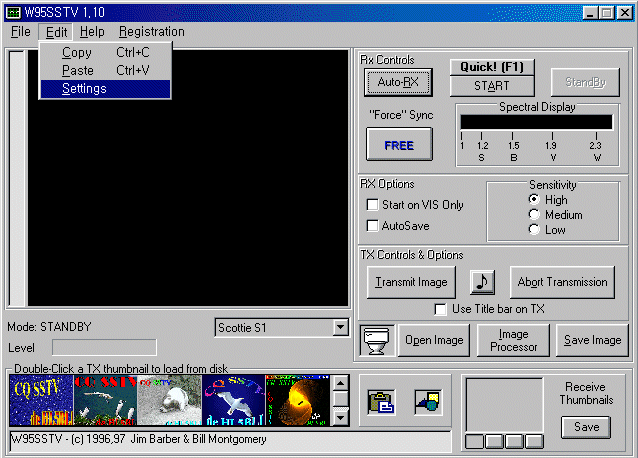638x458 pixels.
Task: Open the Scottie S1 mode dropdown
Action: [340, 327]
